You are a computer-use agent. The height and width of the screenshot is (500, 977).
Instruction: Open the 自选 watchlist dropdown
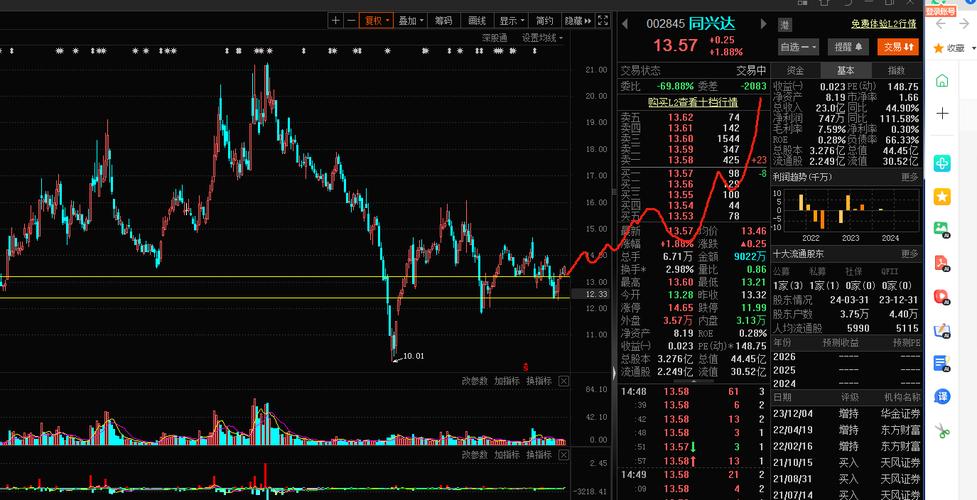[799, 46]
